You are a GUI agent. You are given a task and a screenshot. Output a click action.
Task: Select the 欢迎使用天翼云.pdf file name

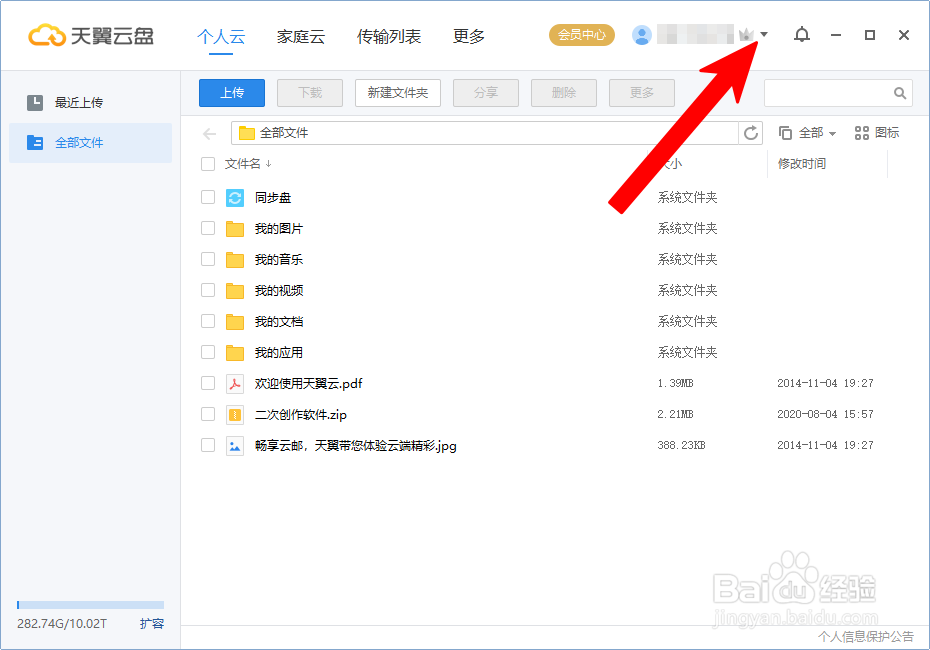click(x=308, y=384)
